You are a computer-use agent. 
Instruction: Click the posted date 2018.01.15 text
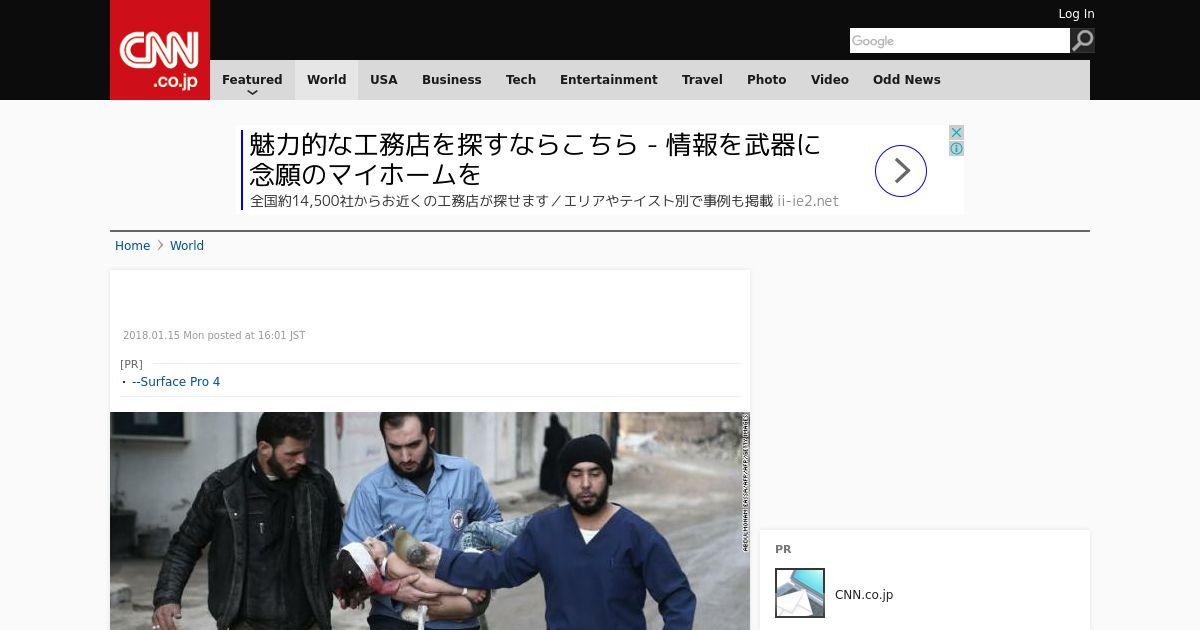tap(214, 336)
